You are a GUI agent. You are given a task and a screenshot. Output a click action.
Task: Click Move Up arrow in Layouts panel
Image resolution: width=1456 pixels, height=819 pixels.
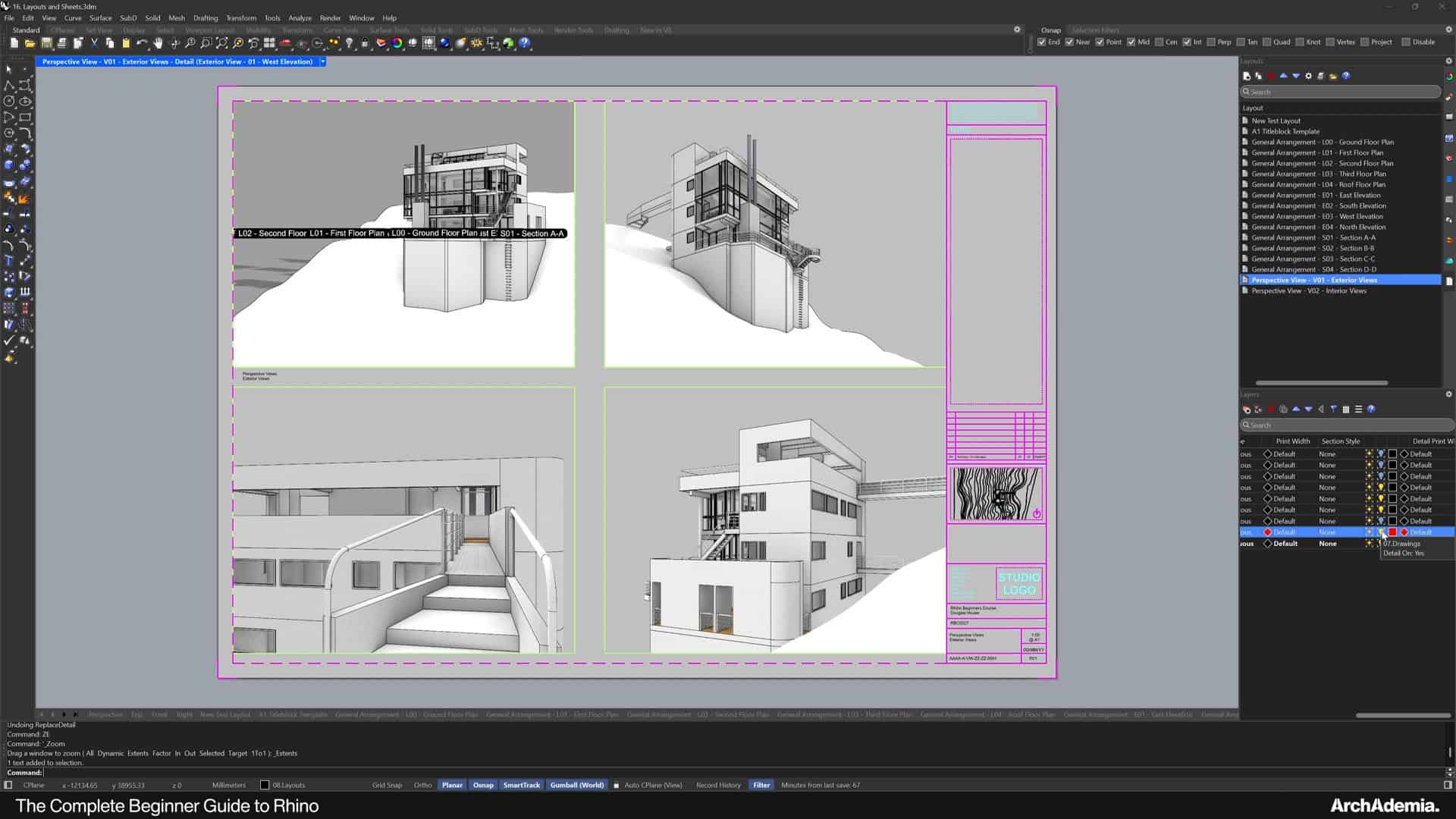point(1283,76)
